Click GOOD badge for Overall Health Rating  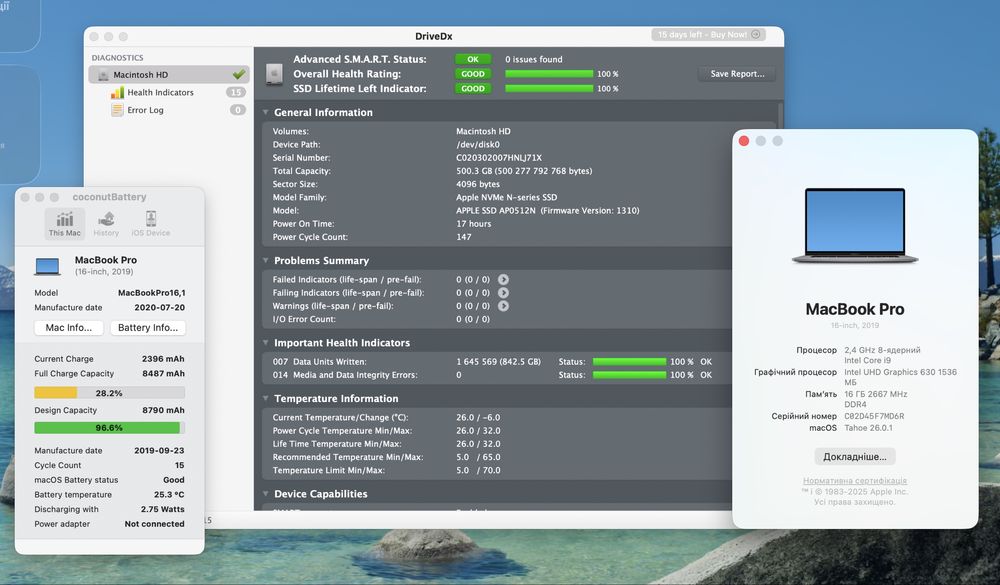tap(473, 74)
